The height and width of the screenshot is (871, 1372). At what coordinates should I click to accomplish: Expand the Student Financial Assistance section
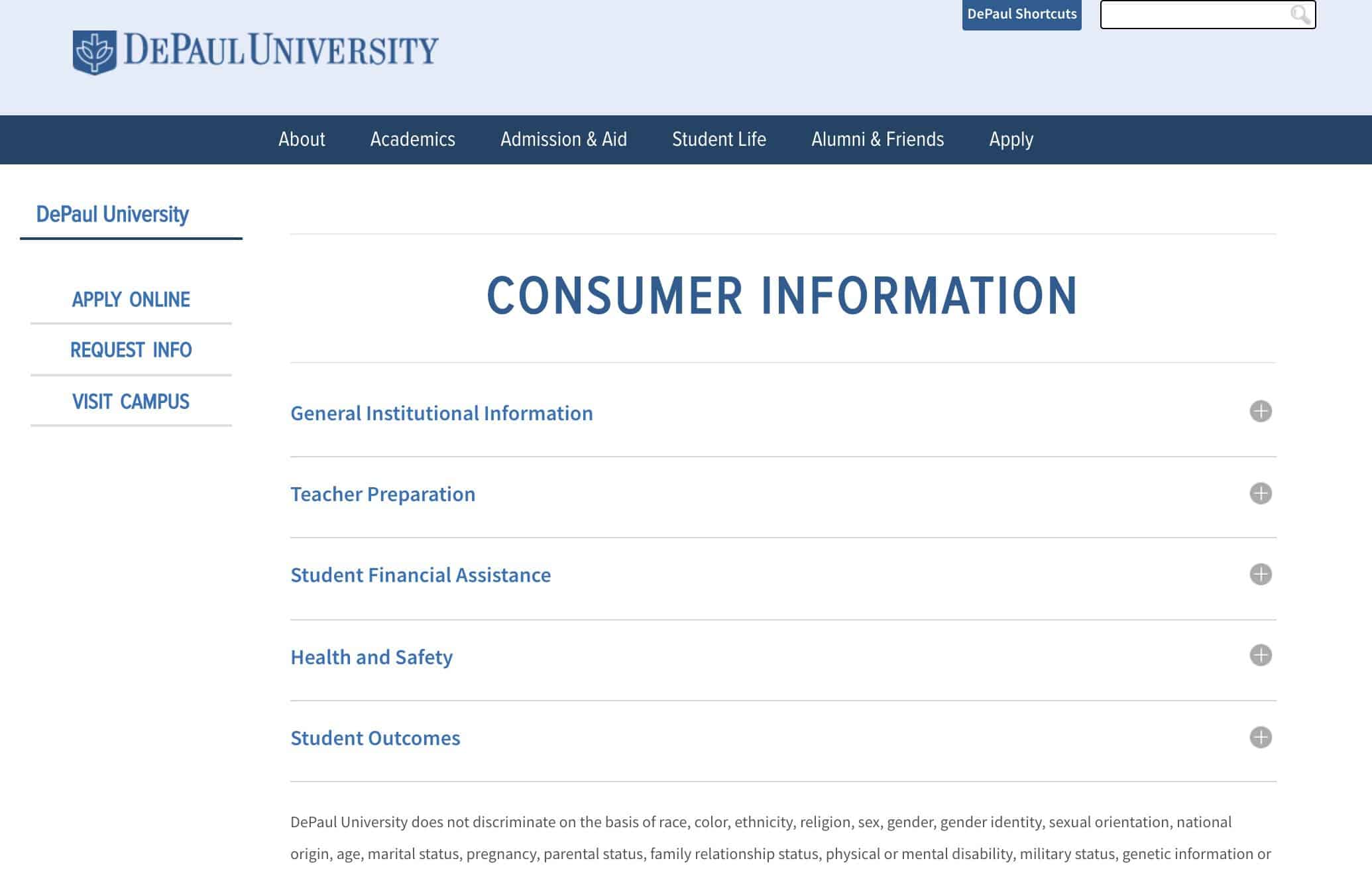[1260, 574]
